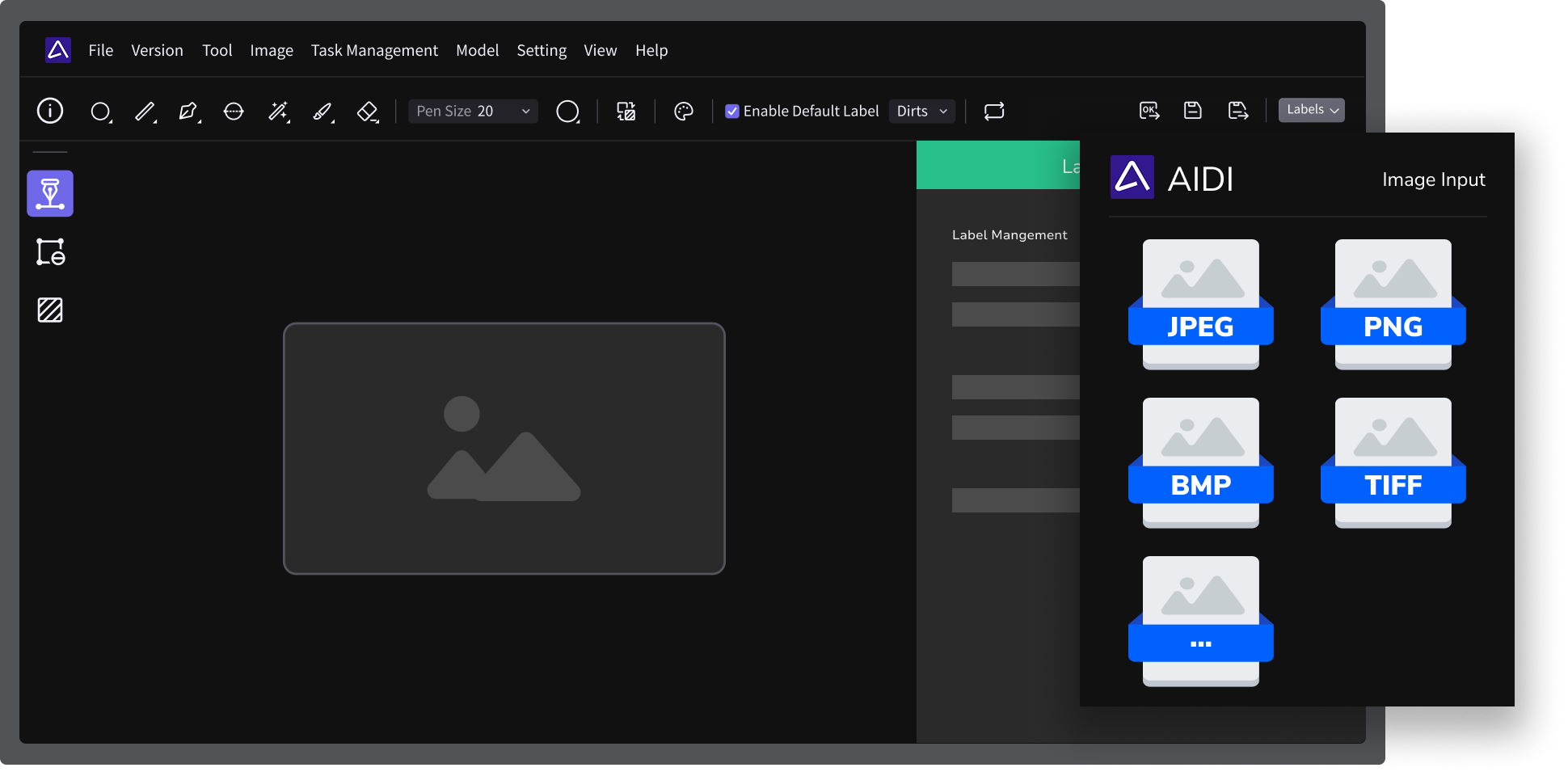Click the image placeholder in the canvas
Screen dimensions: 1568x776
[x=504, y=449]
